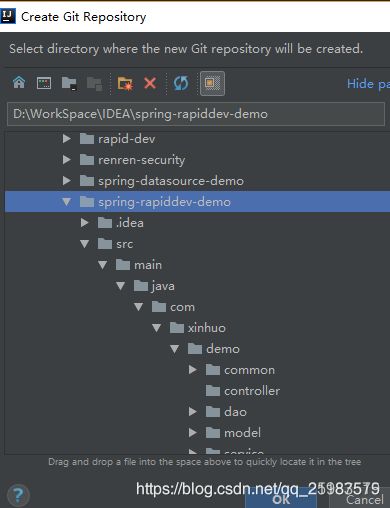Go to the Home directory icon
Screen dimensions: 390x508
coord(19,82)
